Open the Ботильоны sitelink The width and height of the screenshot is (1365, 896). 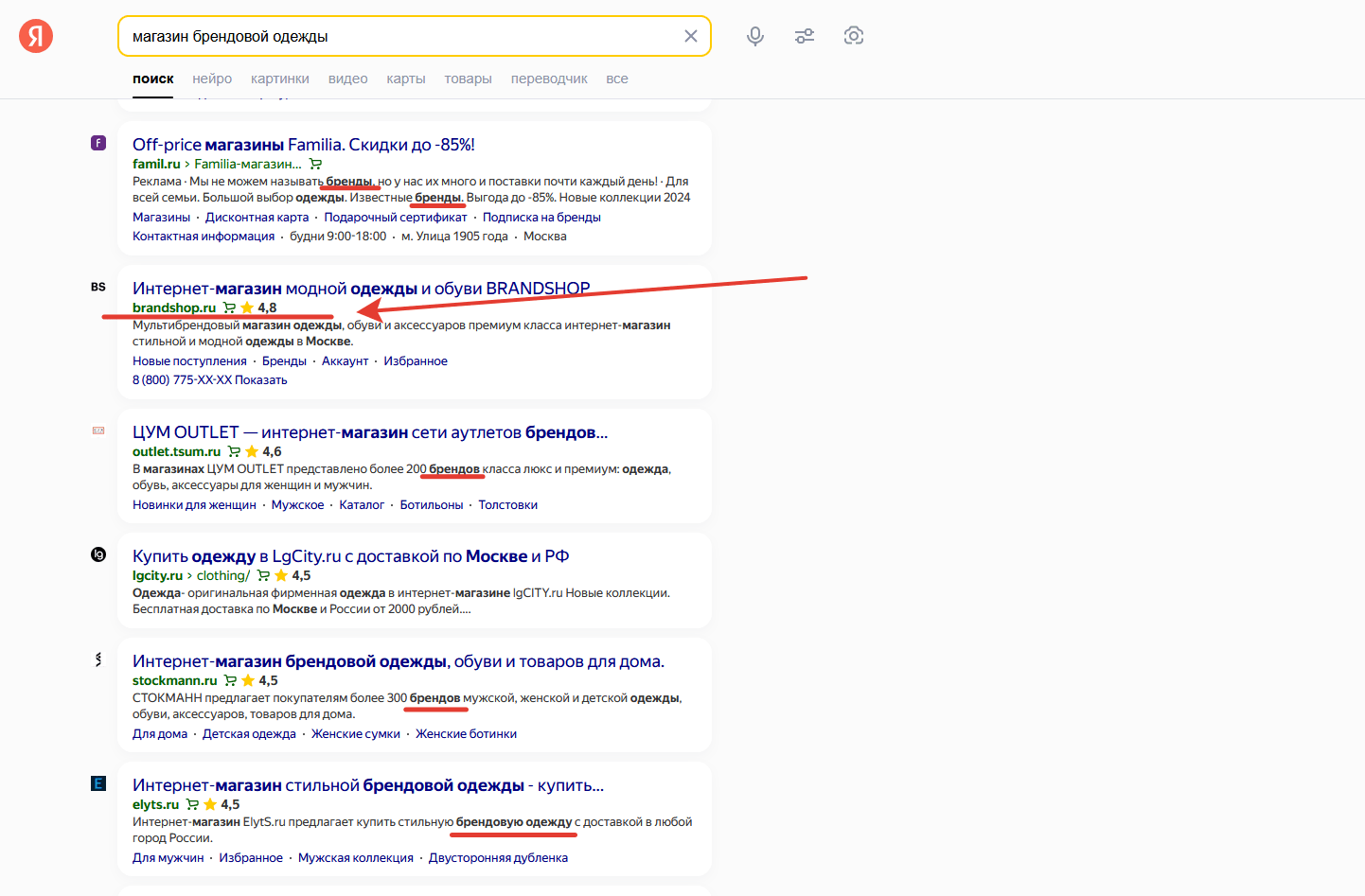click(x=432, y=504)
